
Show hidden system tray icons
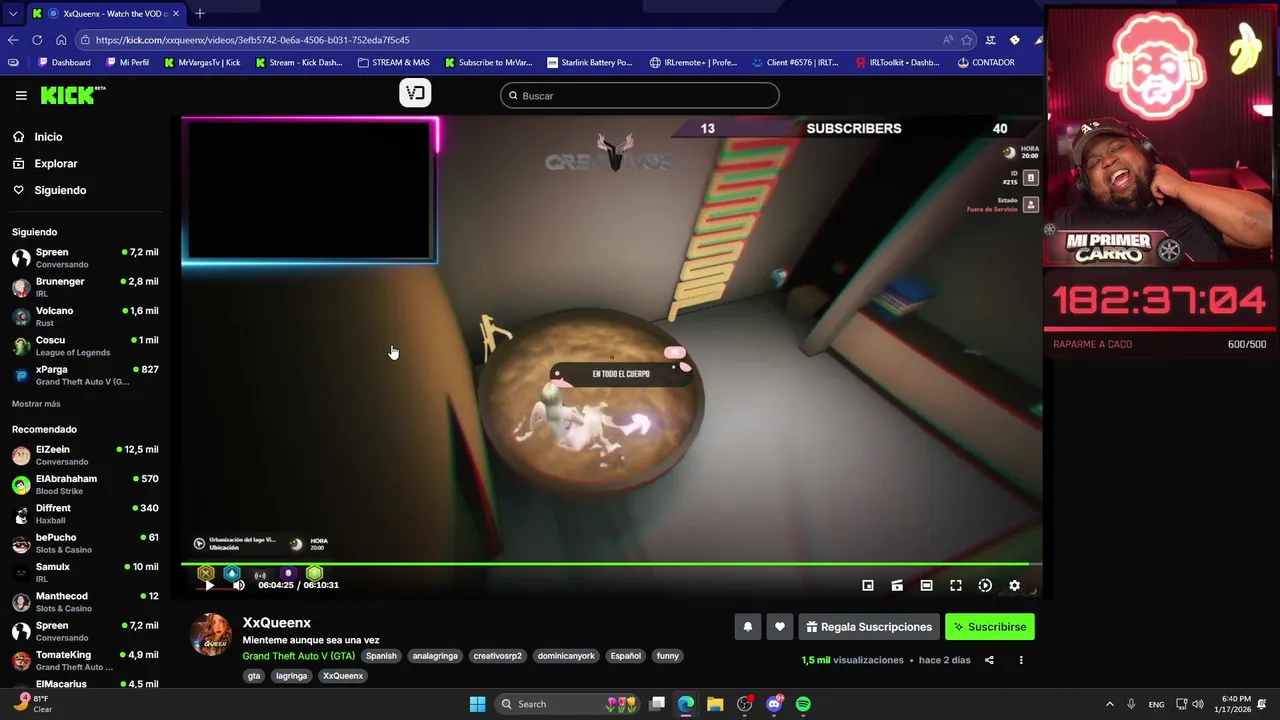pyautogui.click(x=1109, y=704)
